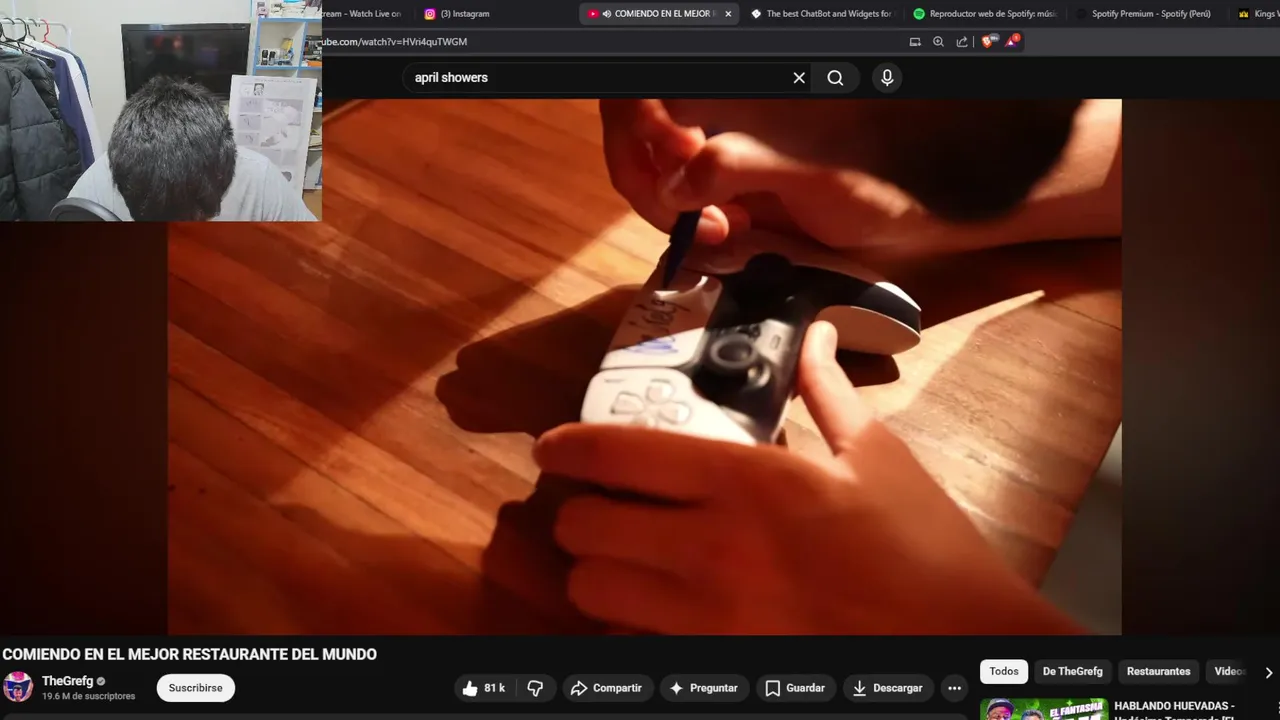Open TheGrefg channel name link
Viewport: 1280px width, 720px height.
tap(67, 681)
